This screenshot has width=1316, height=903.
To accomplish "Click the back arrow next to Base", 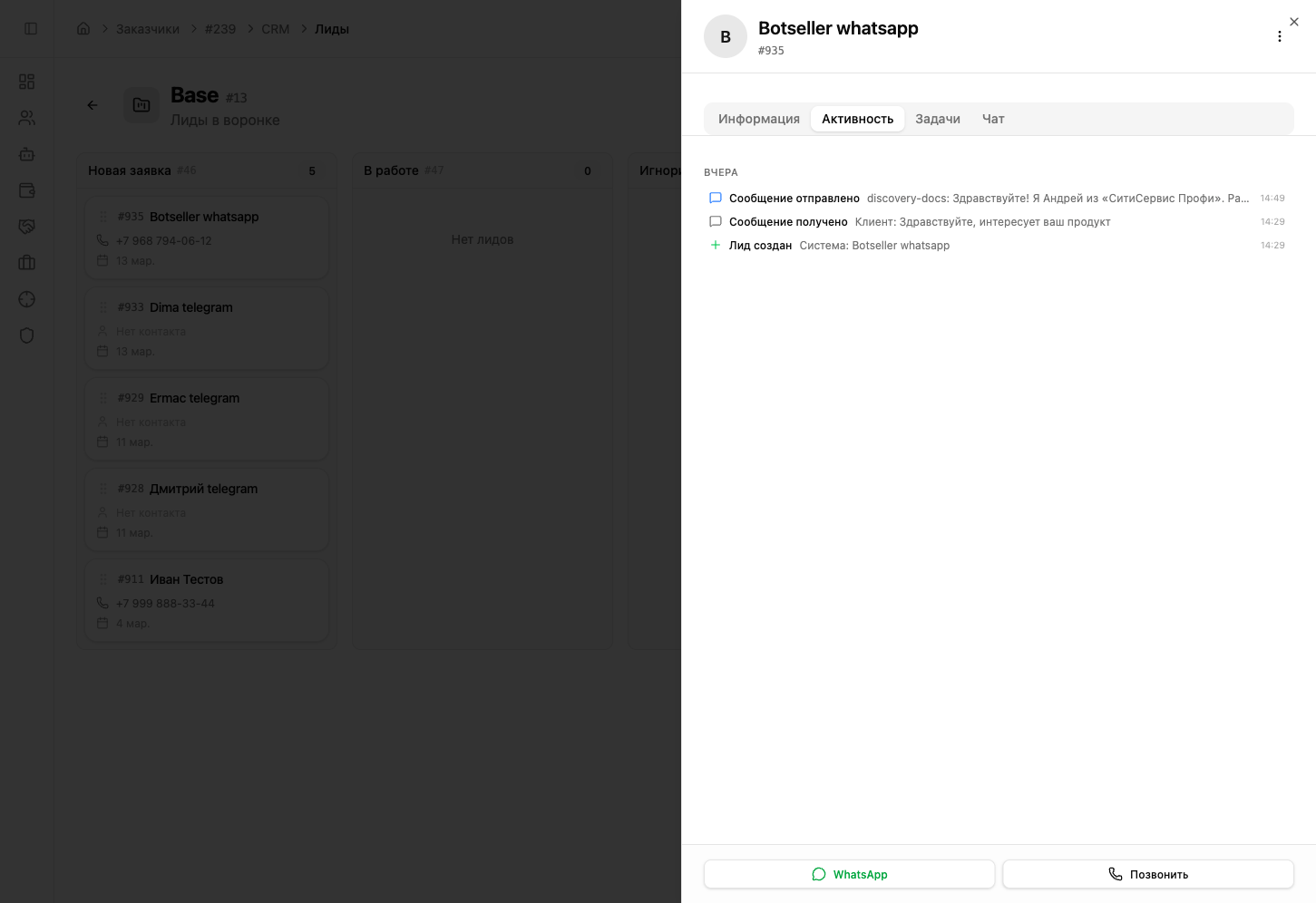I will [93, 105].
